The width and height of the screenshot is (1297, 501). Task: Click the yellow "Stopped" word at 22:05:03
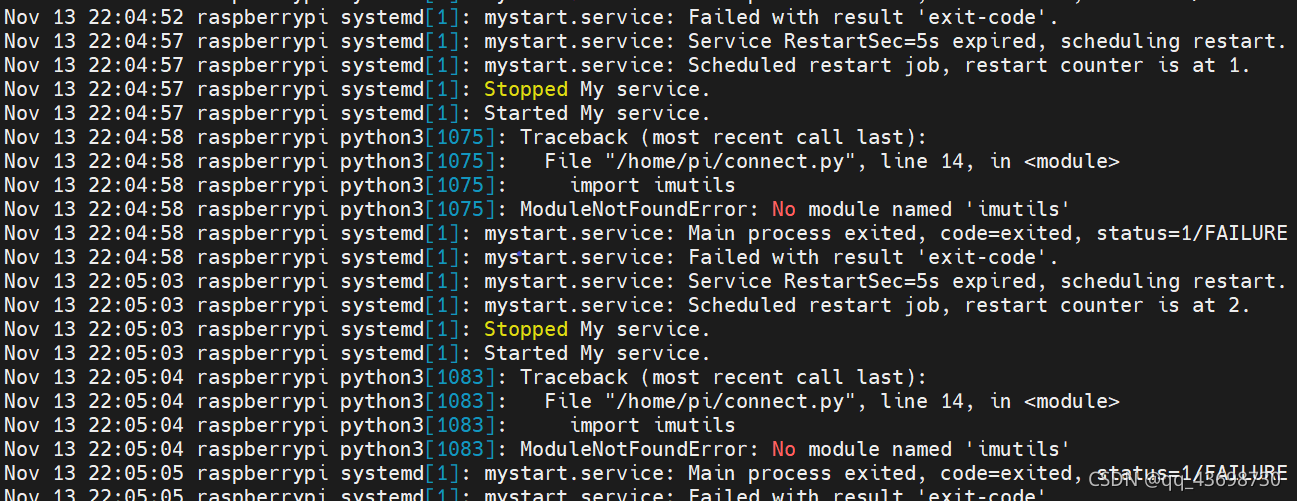pos(526,329)
